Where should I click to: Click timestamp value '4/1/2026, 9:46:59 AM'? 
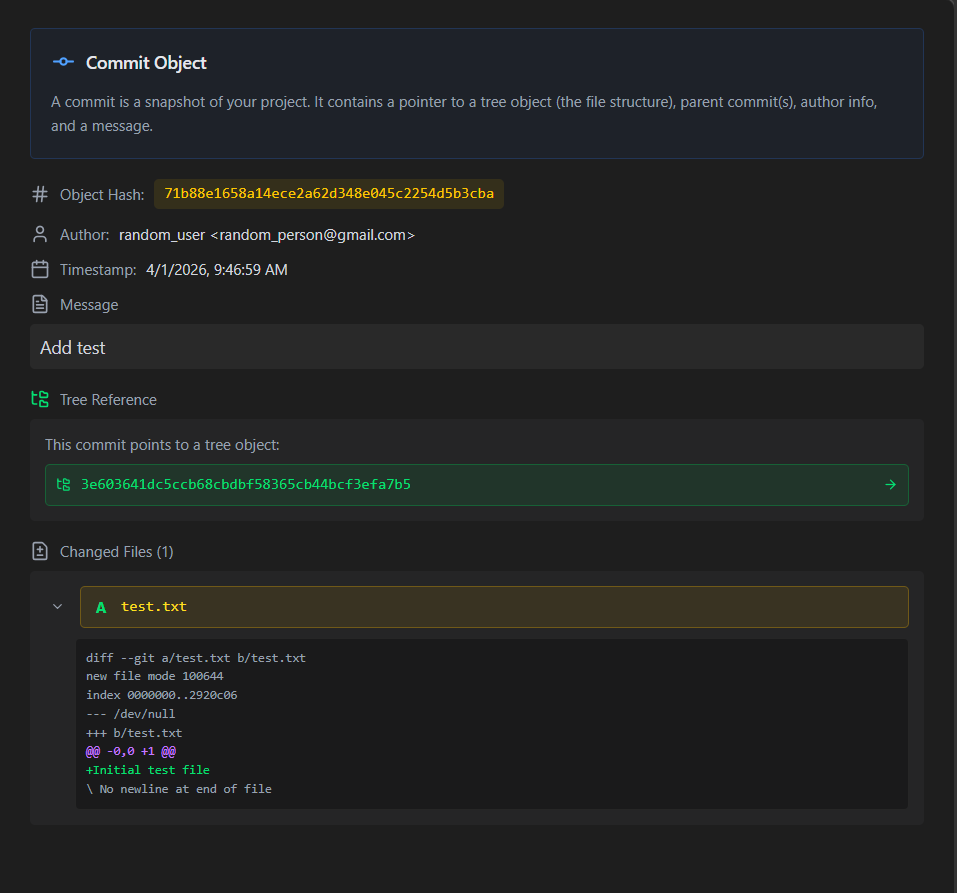pos(217,270)
